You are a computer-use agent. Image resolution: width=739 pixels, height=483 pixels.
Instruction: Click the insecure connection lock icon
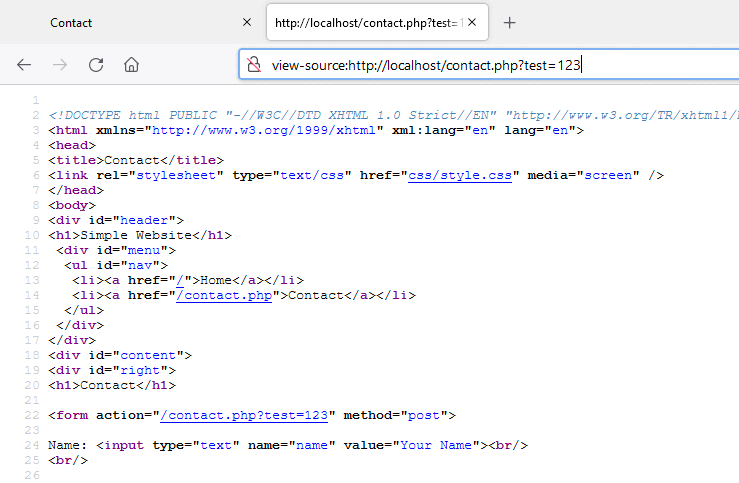click(254, 65)
